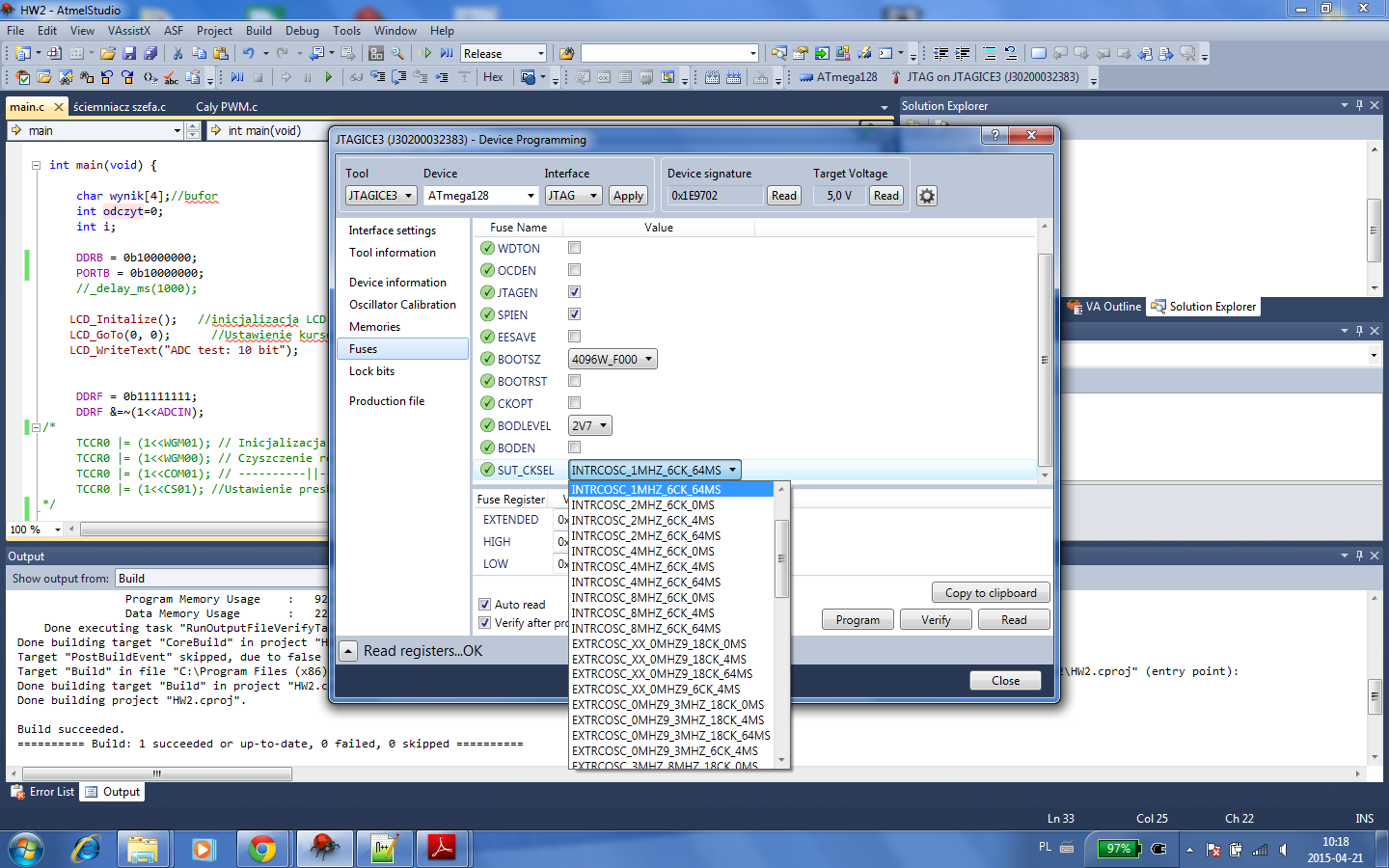This screenshot has width=1389, height=868.
Task: Toggle the EESAVE fuse checkbox
Action: [x=575, y=337]
